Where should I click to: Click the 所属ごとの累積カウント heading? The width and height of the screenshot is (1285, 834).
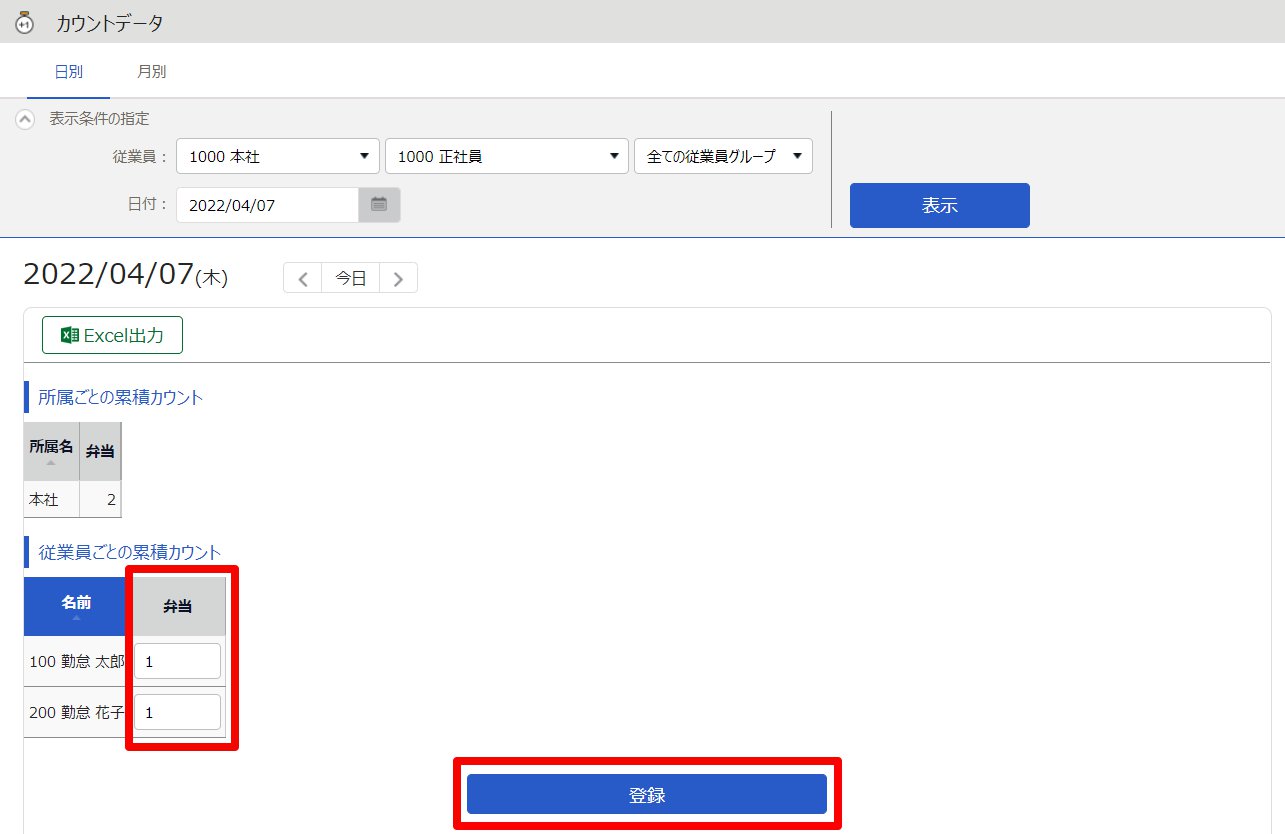coord(120,397)
